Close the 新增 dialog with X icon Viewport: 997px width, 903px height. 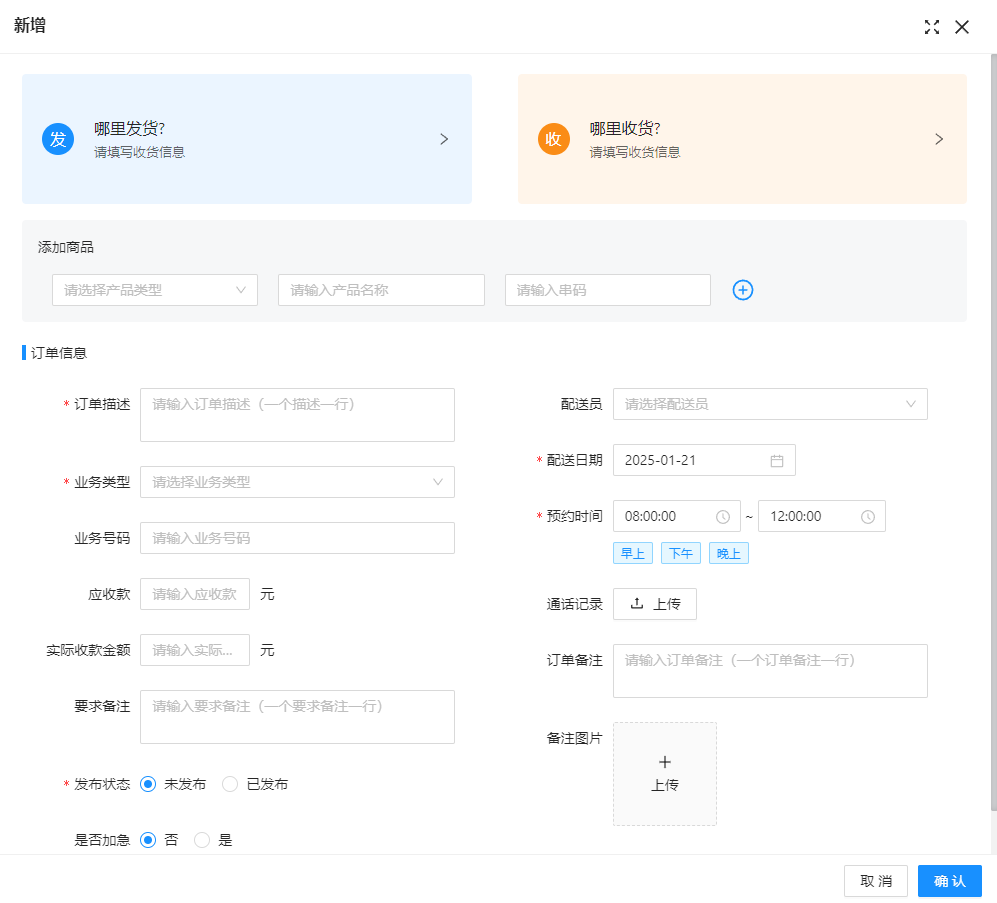click(962, 27)
